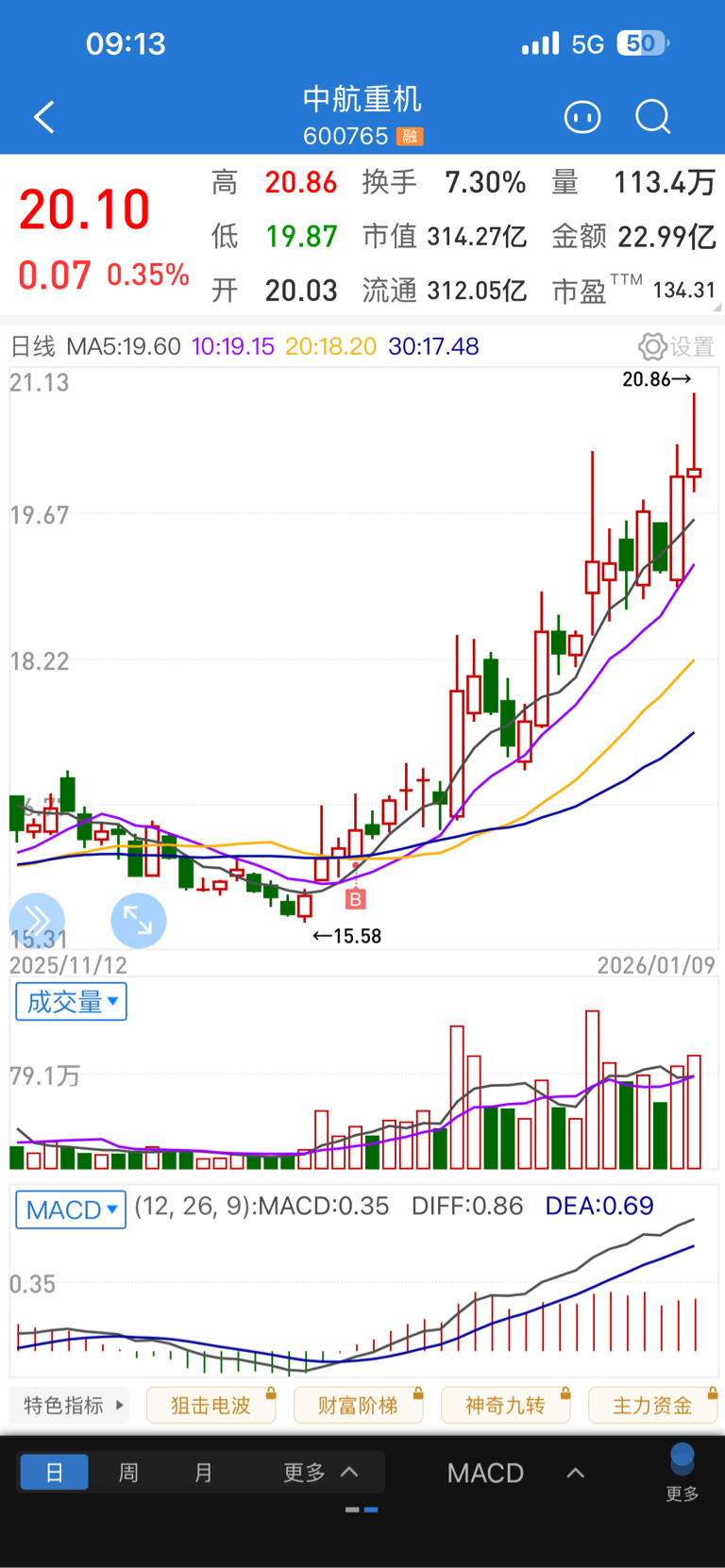Open 财富阶梯 indicator

pyautogui.click(x=359, y=1406)
